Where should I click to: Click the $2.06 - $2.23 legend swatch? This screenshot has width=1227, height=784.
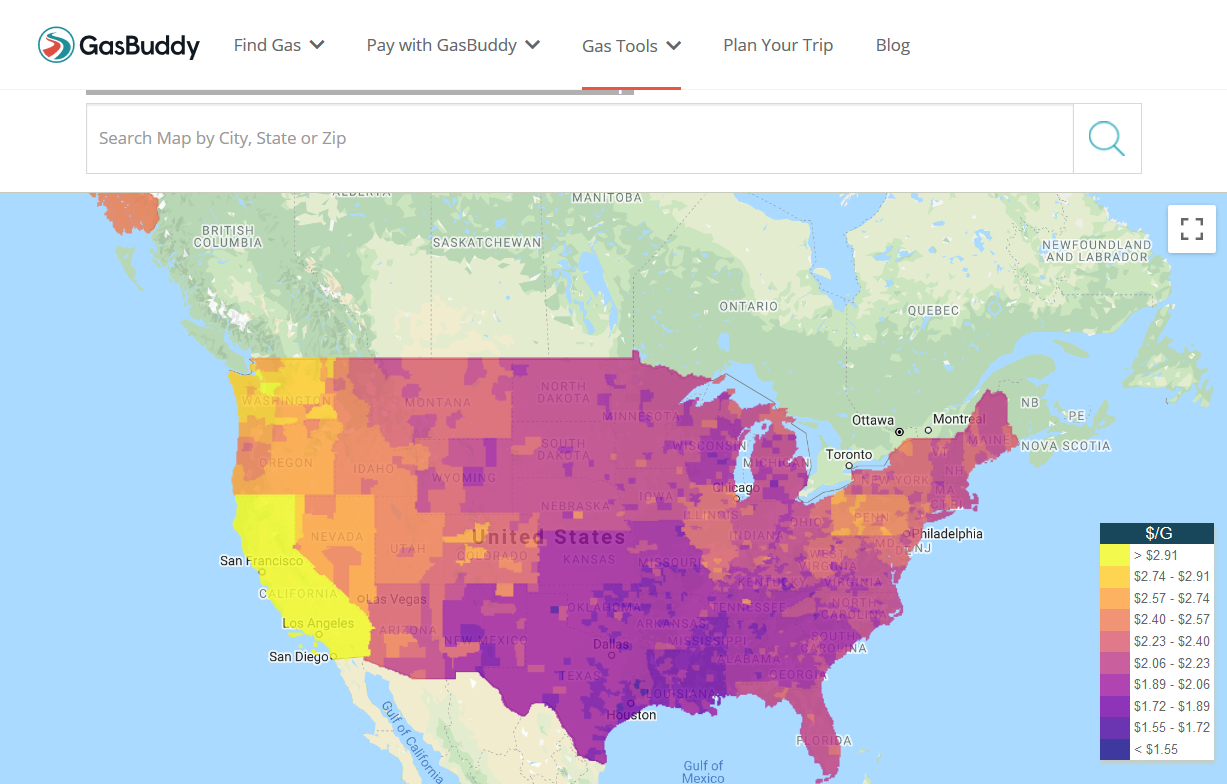[1115, 663]
